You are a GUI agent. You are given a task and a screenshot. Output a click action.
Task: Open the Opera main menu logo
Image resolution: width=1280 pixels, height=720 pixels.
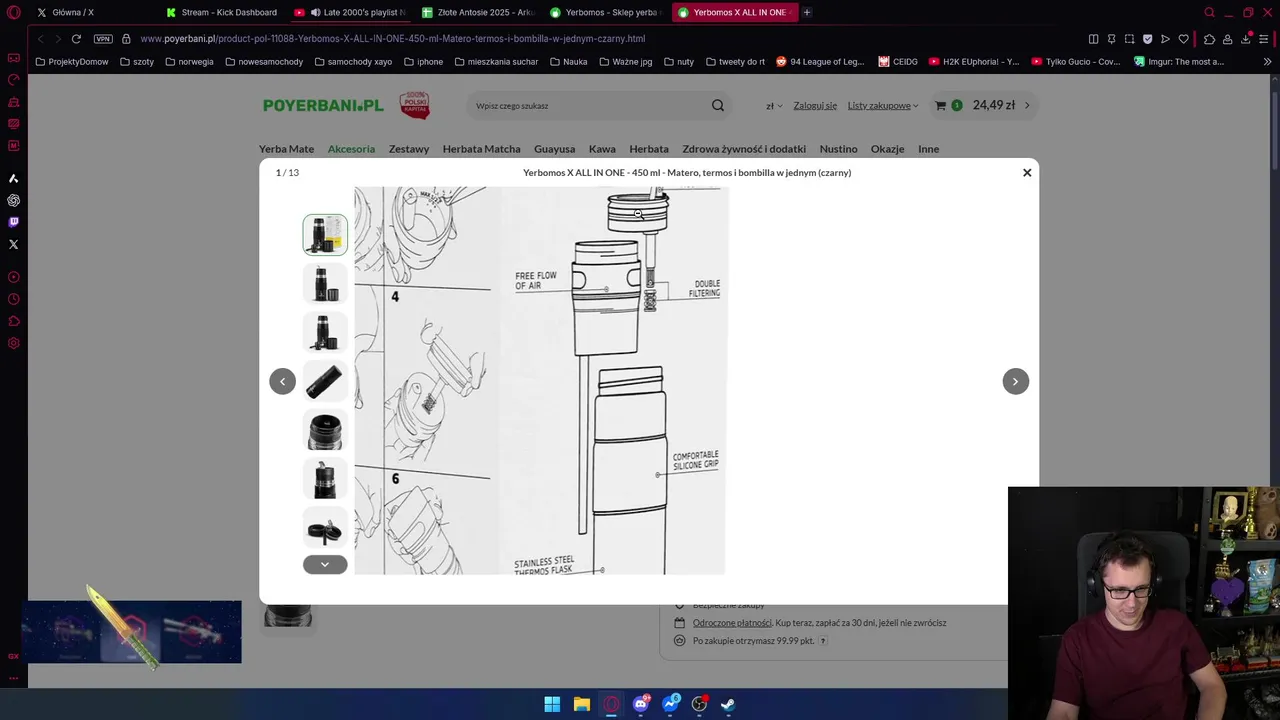pos(13,13)
